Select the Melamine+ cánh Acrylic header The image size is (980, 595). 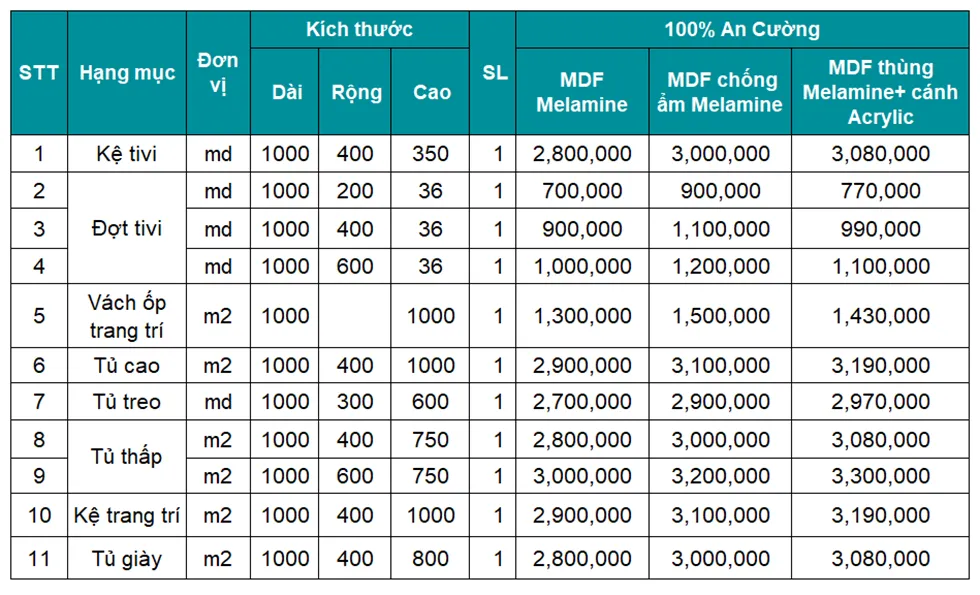(x=880, y=92)
